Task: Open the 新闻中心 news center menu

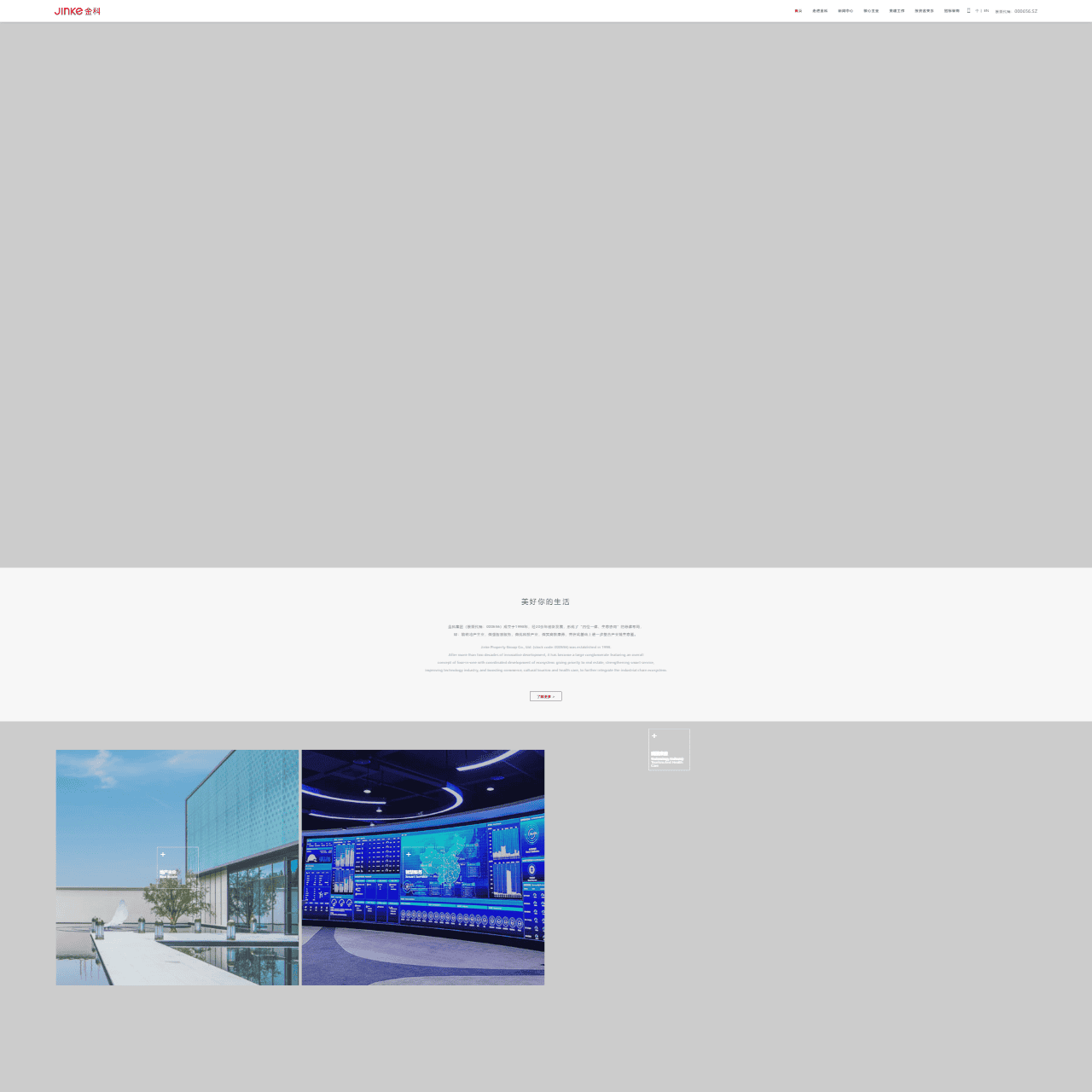Action: 845,11
